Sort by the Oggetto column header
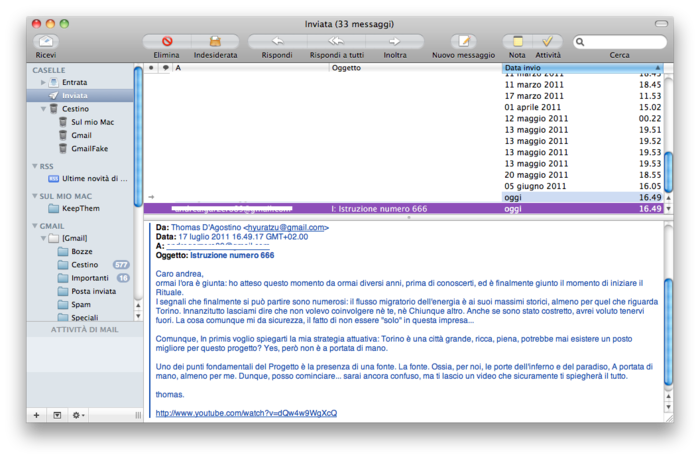Screen dimensions: 700x459 pos(416,68)
